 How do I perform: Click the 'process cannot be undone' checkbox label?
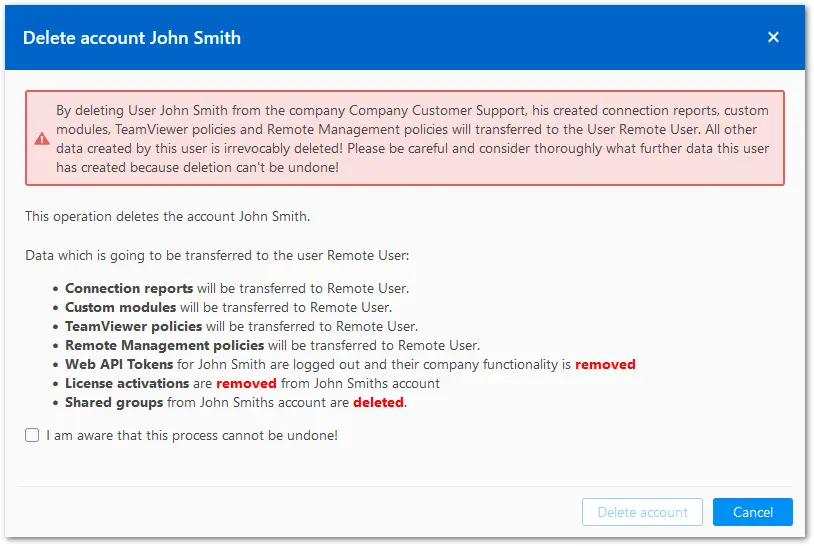coord(192,435)
